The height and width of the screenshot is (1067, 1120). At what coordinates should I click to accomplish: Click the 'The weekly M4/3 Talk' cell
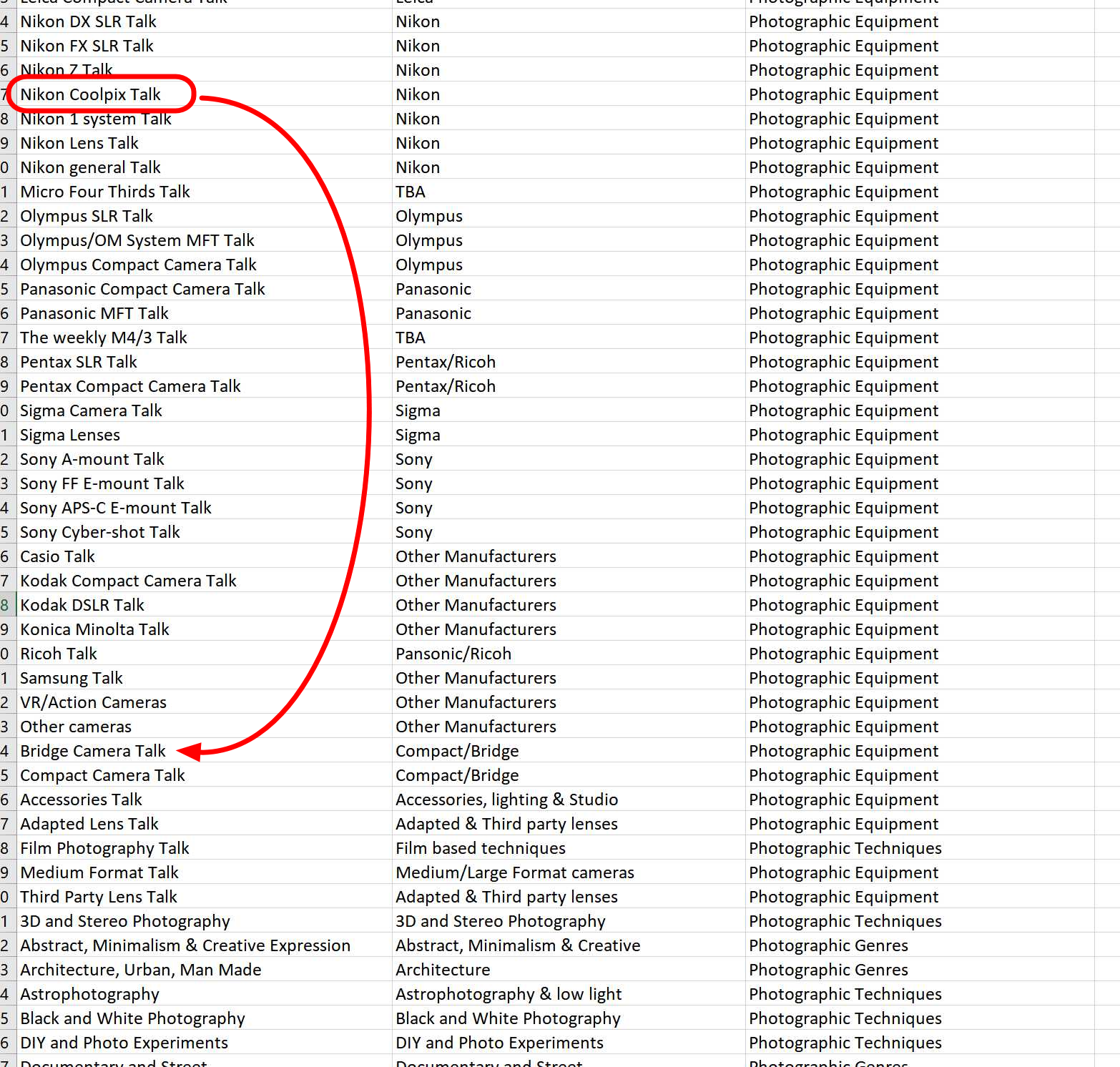204,338
